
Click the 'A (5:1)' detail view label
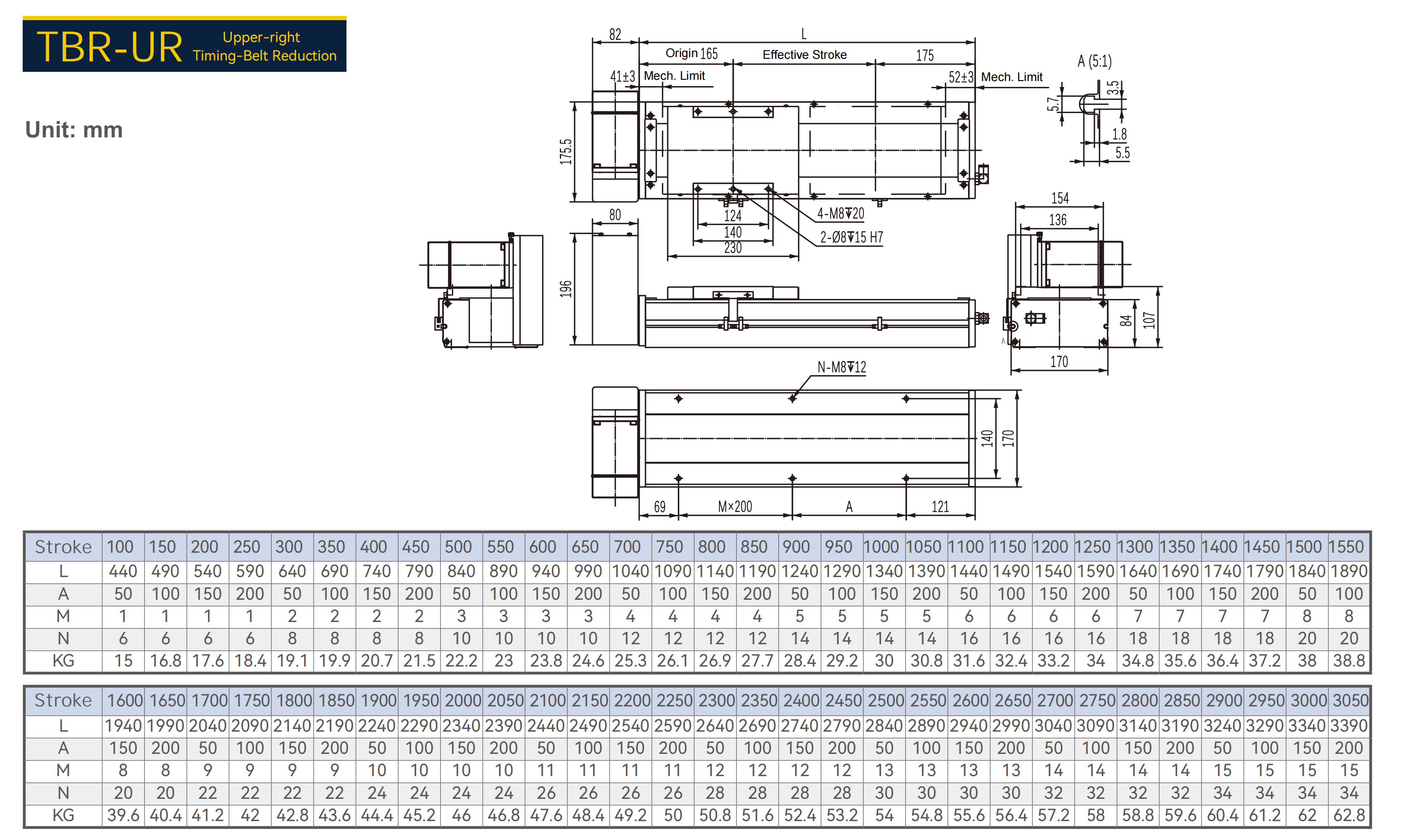1094,61
